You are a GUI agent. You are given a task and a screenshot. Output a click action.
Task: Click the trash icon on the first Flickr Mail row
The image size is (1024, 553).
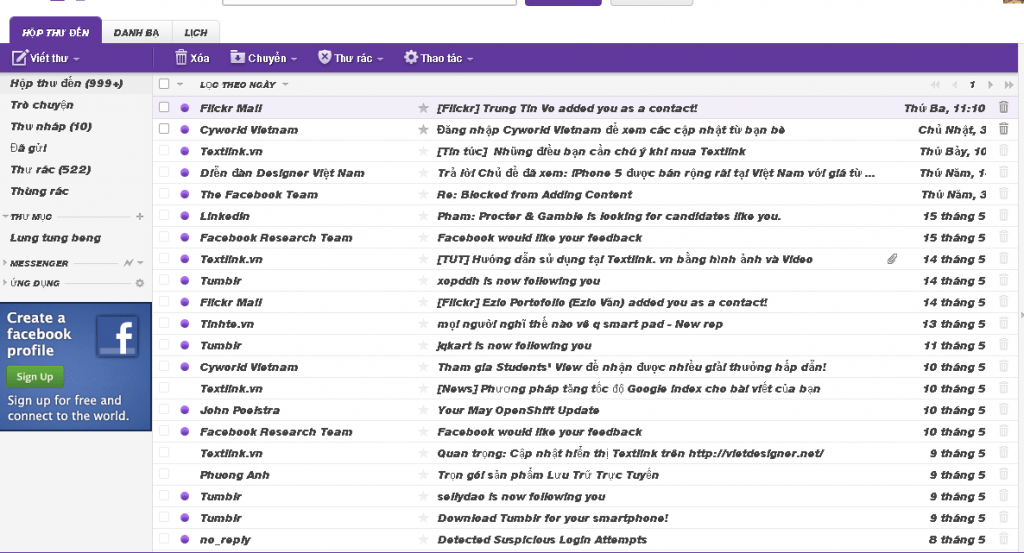pos(1004,108)
